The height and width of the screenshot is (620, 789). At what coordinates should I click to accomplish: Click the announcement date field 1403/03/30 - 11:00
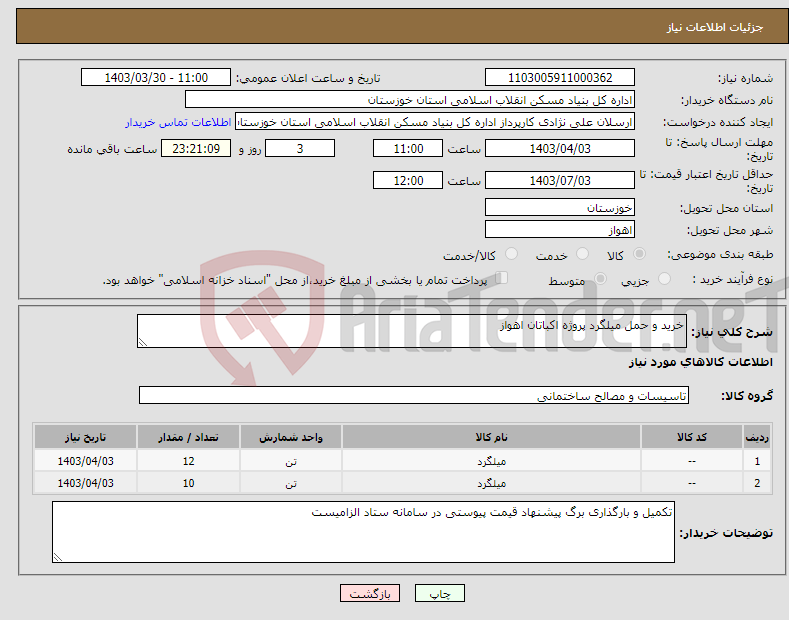coord(156,78)
